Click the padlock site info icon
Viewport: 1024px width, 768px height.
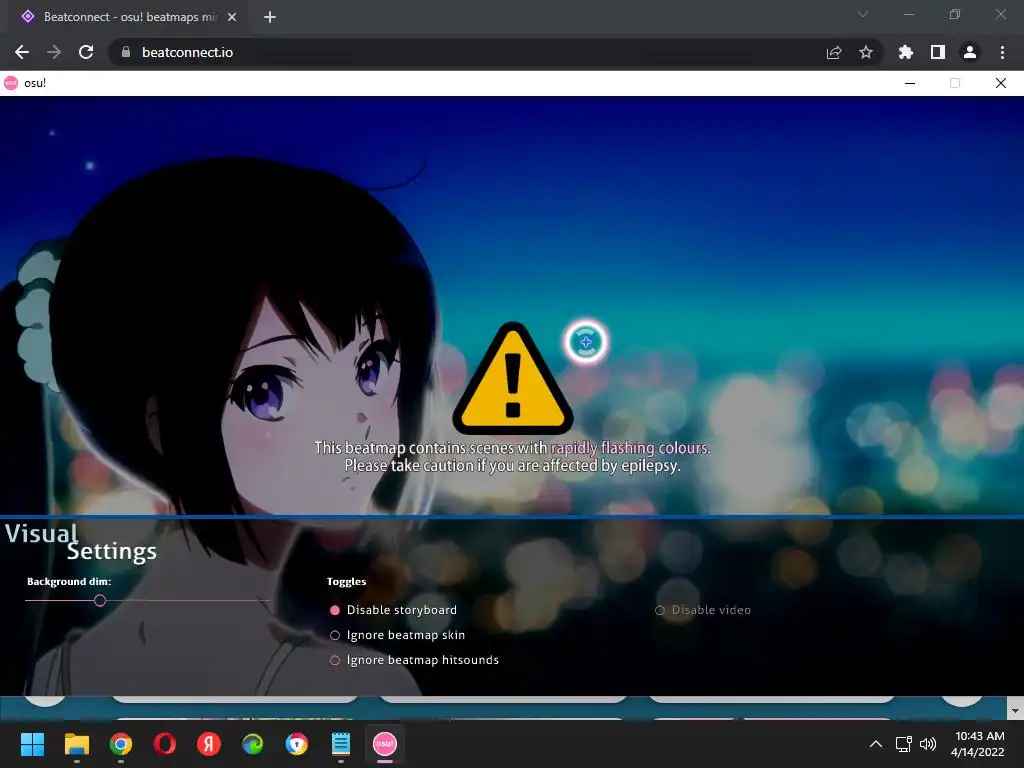pos(126,52)
